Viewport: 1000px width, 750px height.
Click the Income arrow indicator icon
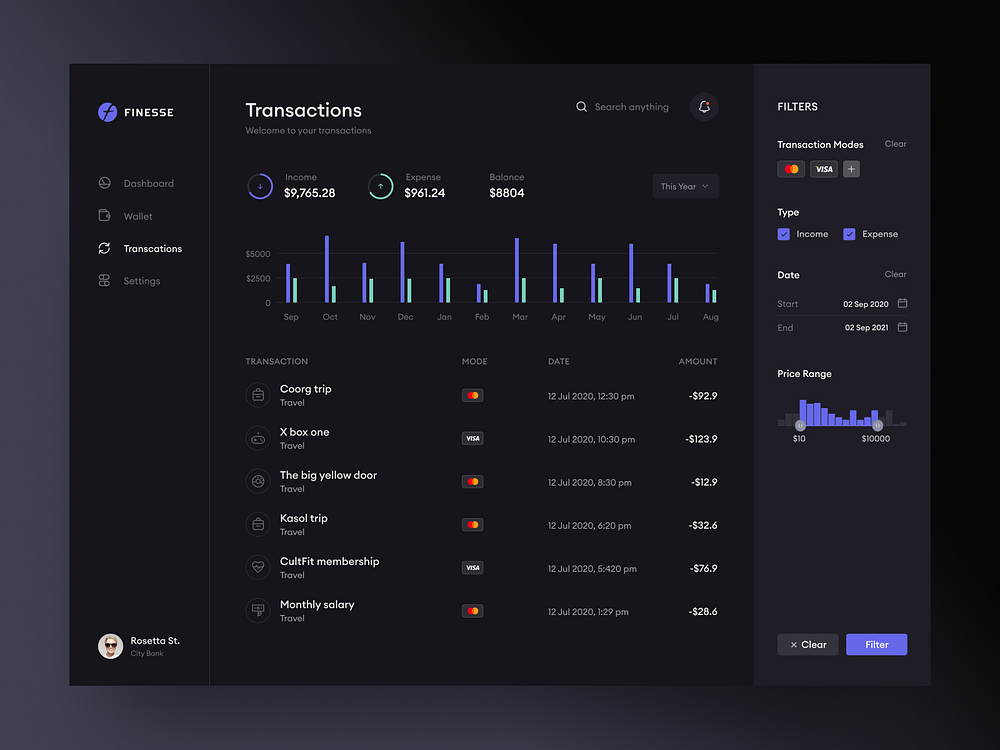pyautogui.click(x=260, y=186)
